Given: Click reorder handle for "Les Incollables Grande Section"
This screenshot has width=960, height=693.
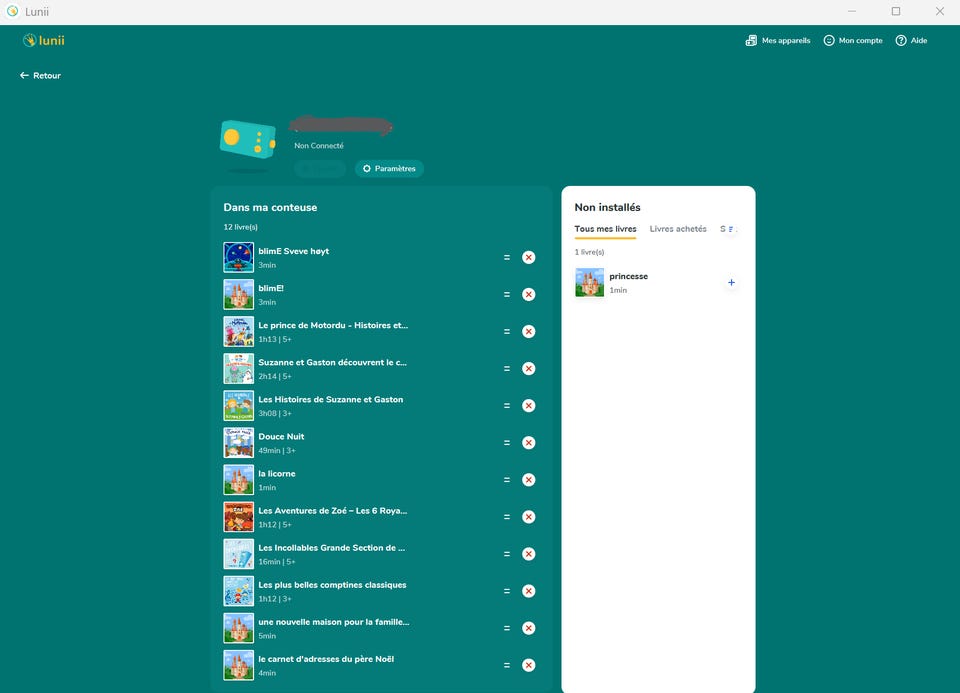Looking at the screenshot, I should [x=507, y=554].
